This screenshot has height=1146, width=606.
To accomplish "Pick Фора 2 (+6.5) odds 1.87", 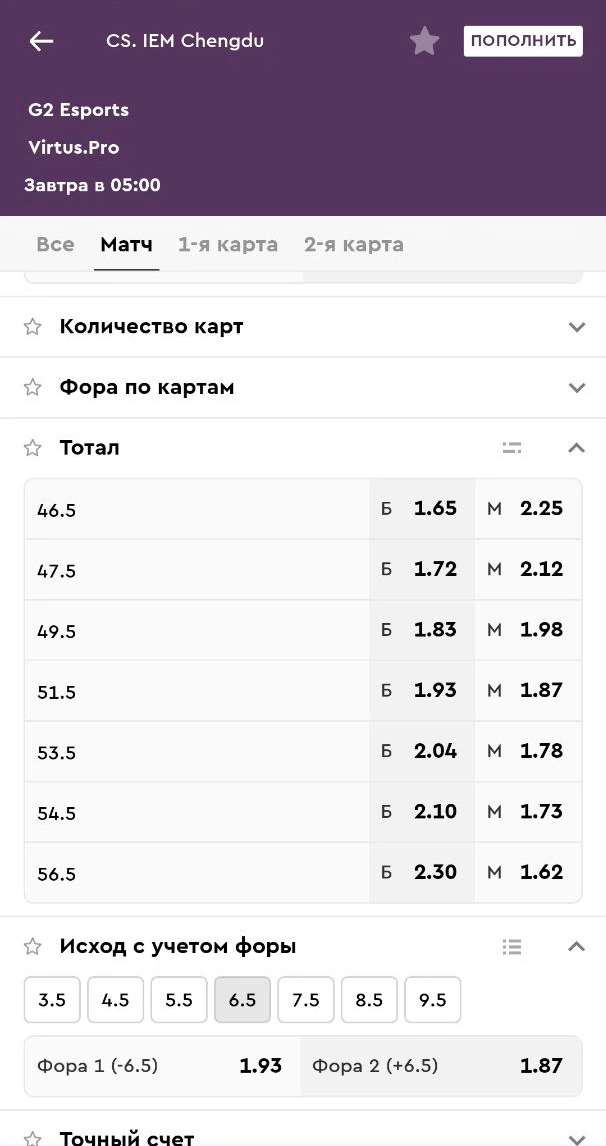I will click(x=440, y=1066).
